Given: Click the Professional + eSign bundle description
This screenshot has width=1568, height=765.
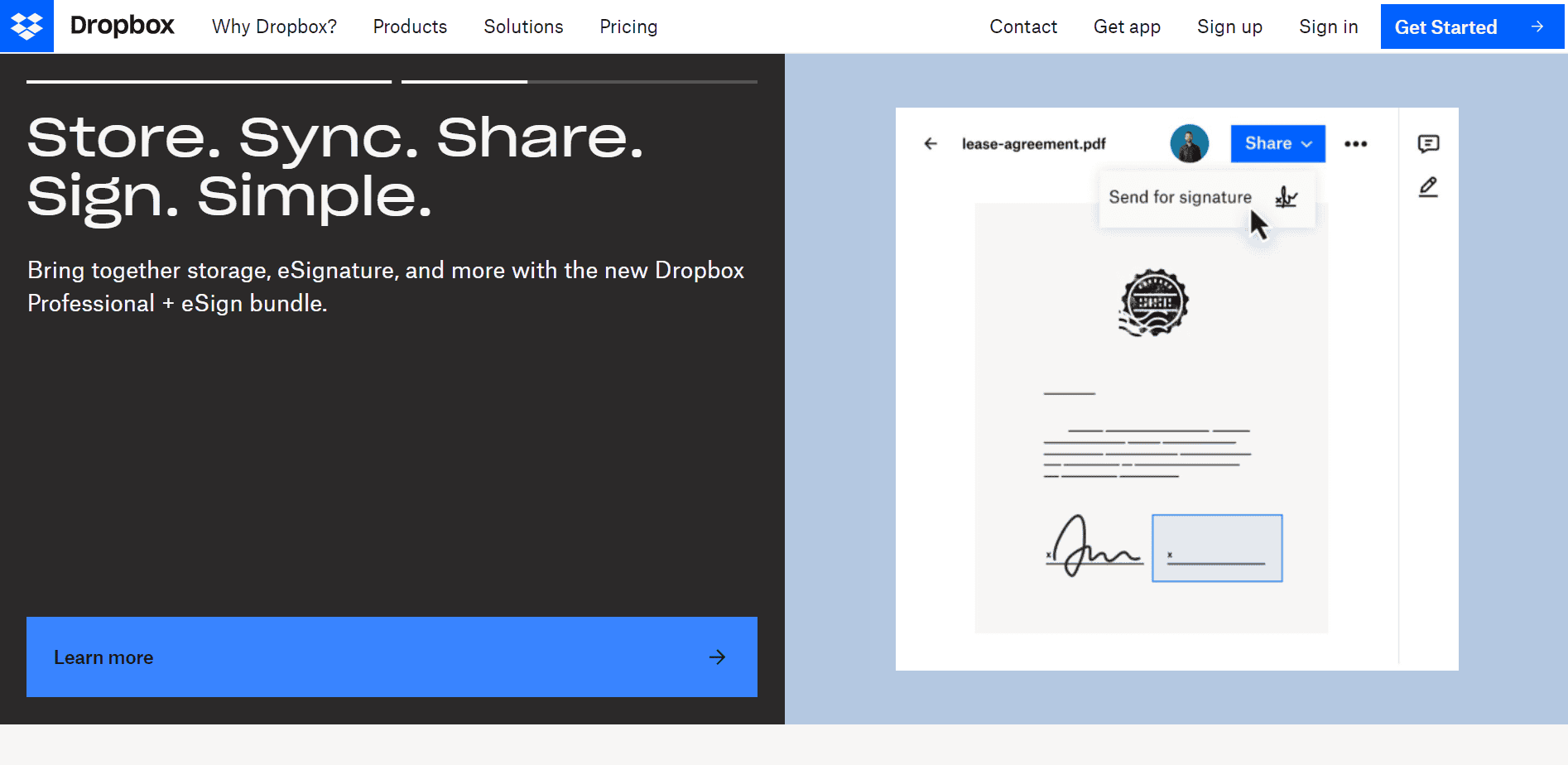Looking at the screenshot, I should [x=386, y=286].
